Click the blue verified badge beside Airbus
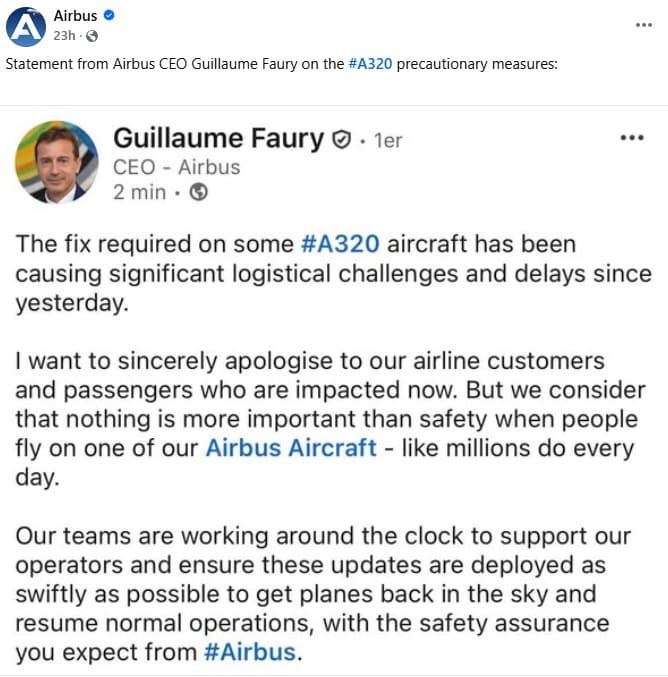668x677 pixels. (110, 17)
